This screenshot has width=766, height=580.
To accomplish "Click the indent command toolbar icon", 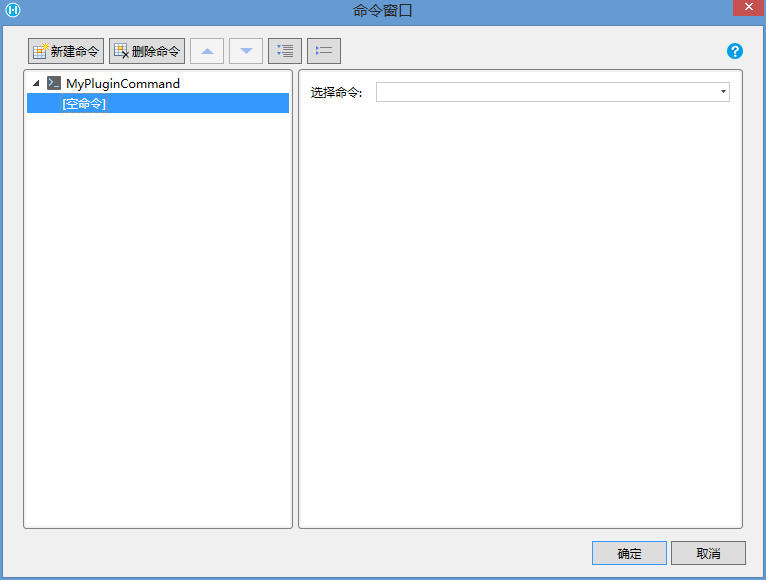I will click(x=285, y=51).
